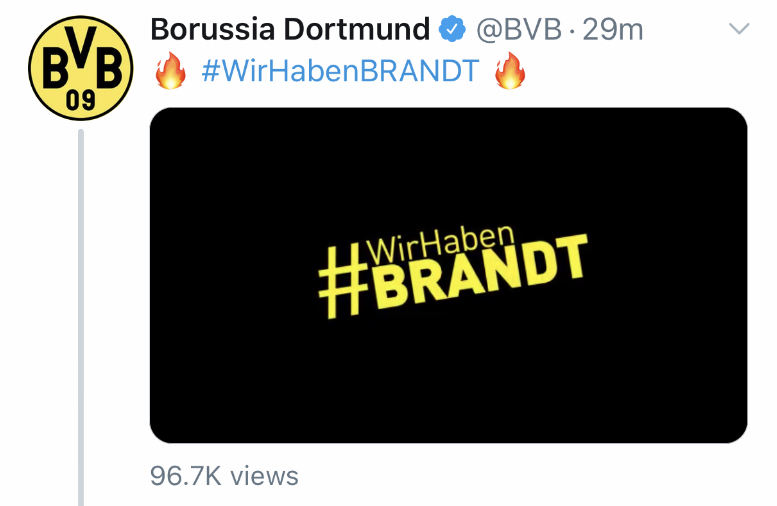The height and width of the screenshot is (506, 777).
Task: Click the WirHaben text inside video
Action: 440,244
